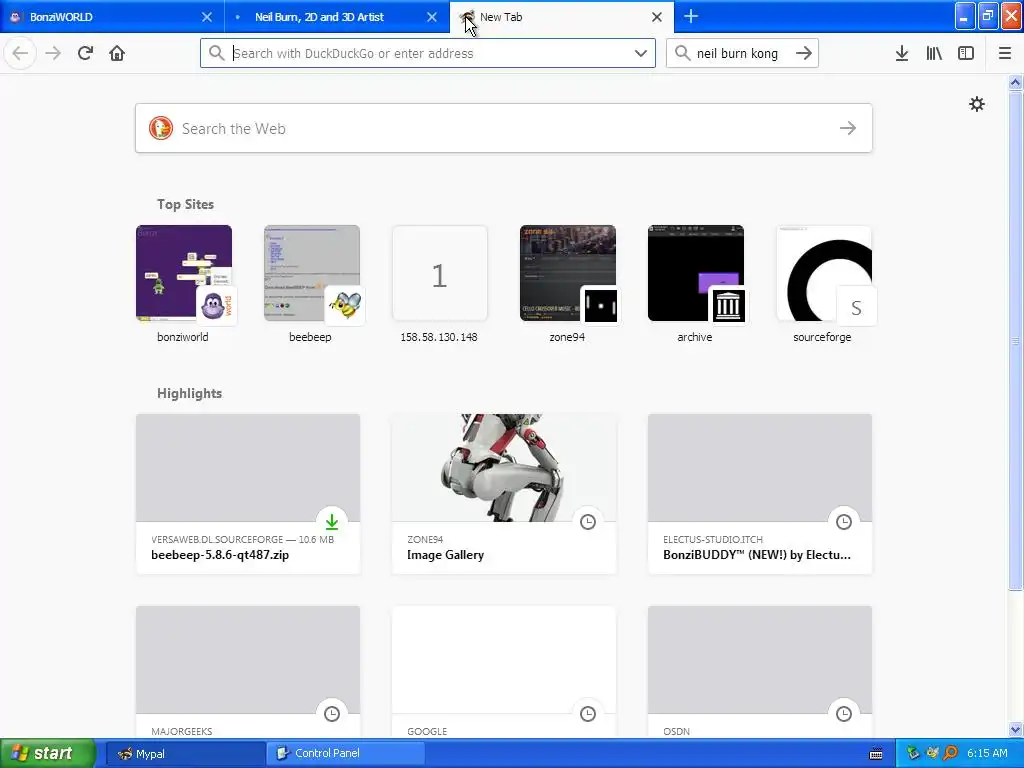Close the Neil Burn artist tab
The height and width of the screenshot is (768, 1024).
coord(432,17)
